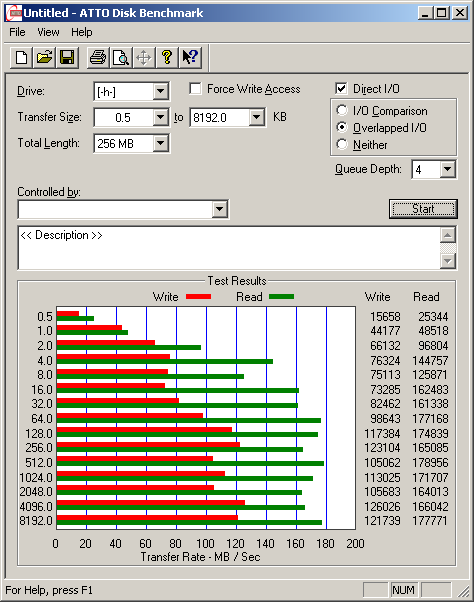Click the window resize grip in status bar

464,591
